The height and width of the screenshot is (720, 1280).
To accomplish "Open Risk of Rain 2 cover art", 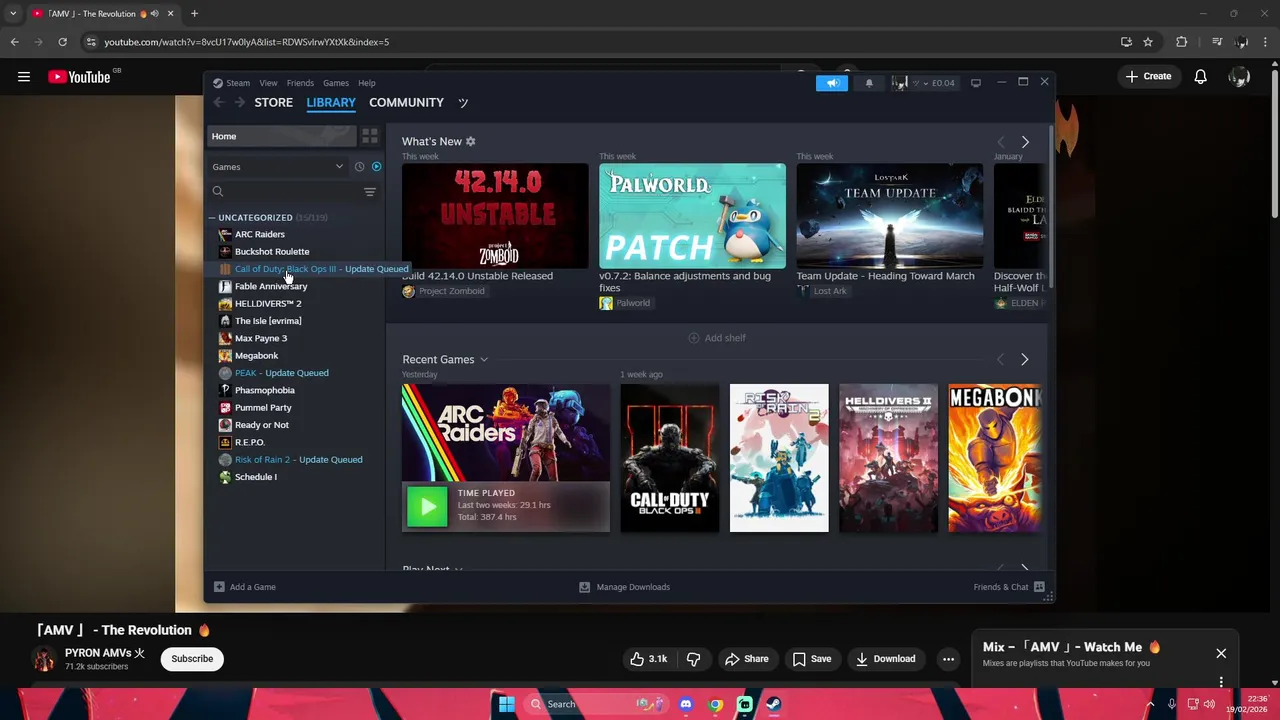I will (x=779, y=458).
